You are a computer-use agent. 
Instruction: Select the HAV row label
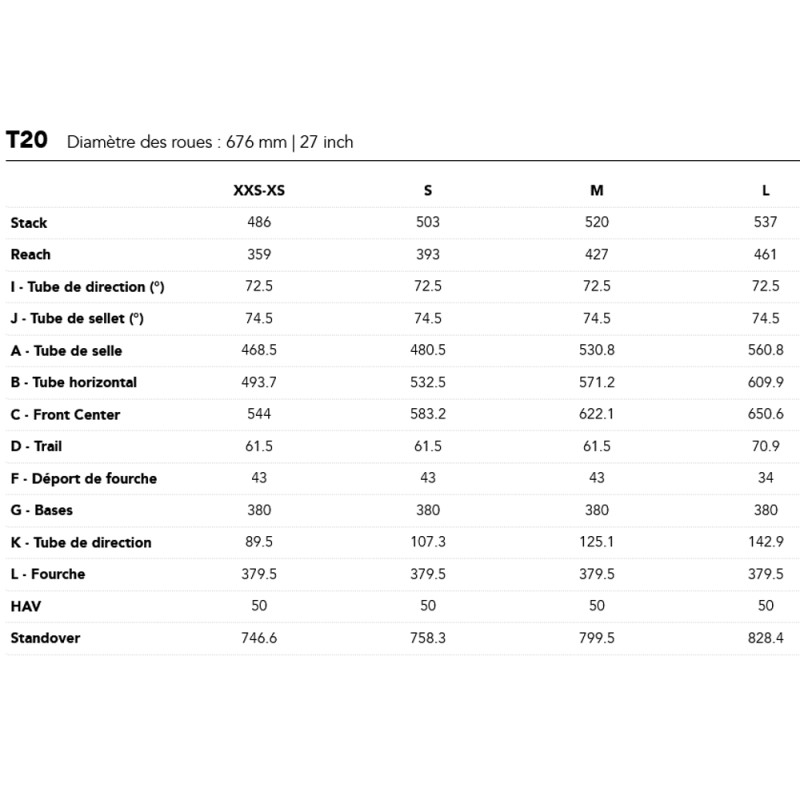click(25, 606)
